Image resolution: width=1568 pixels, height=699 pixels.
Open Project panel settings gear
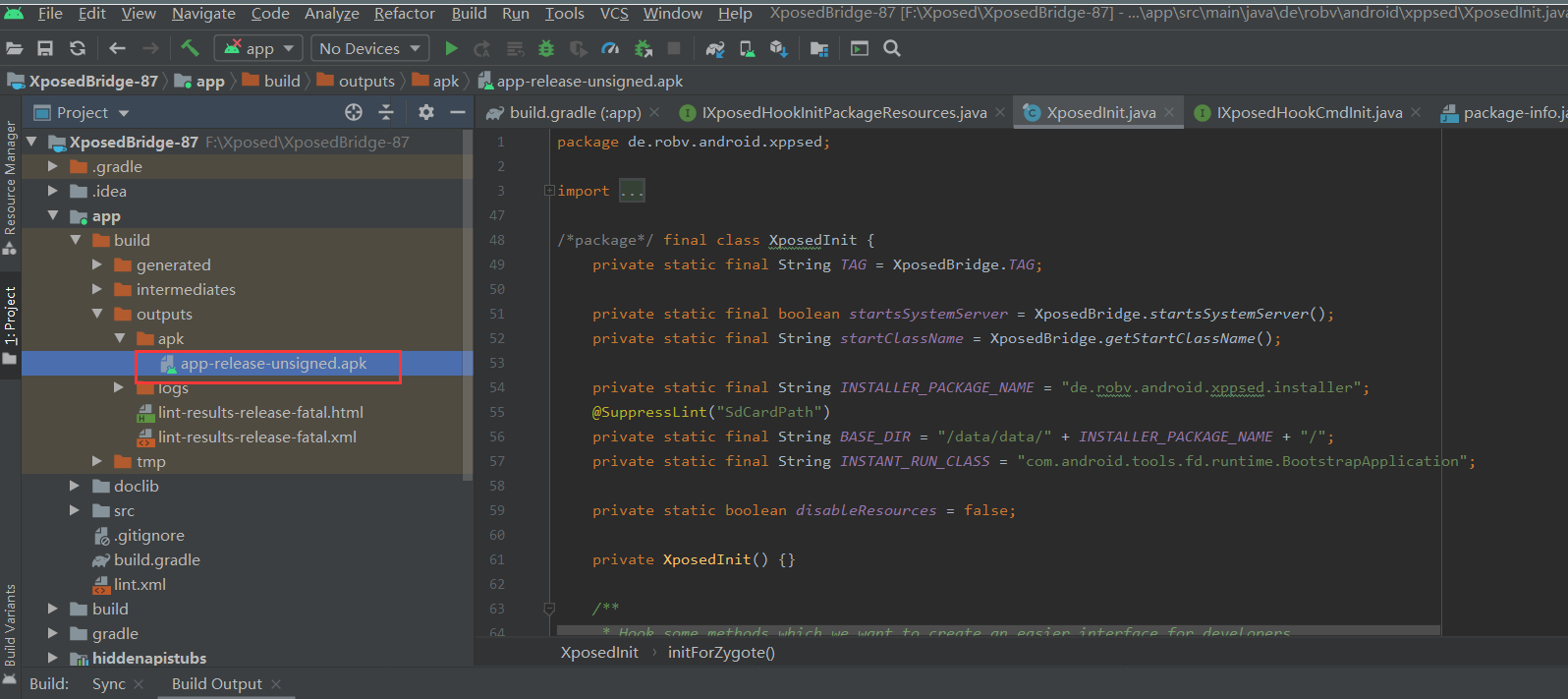[426, 112]
